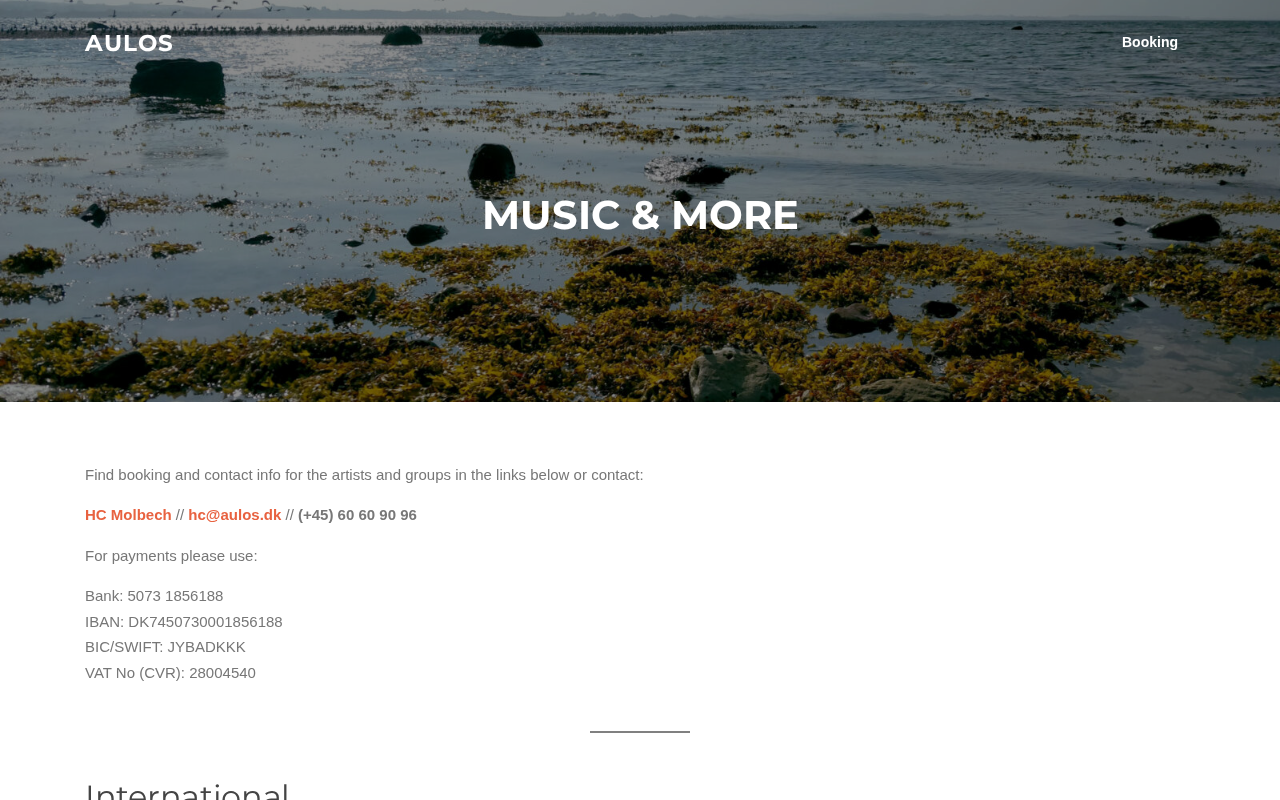Click the 'Find booking and contact info' paragraph
Image resolution: width=1280 pixels, height=800 pixels.
coord(364,475)
